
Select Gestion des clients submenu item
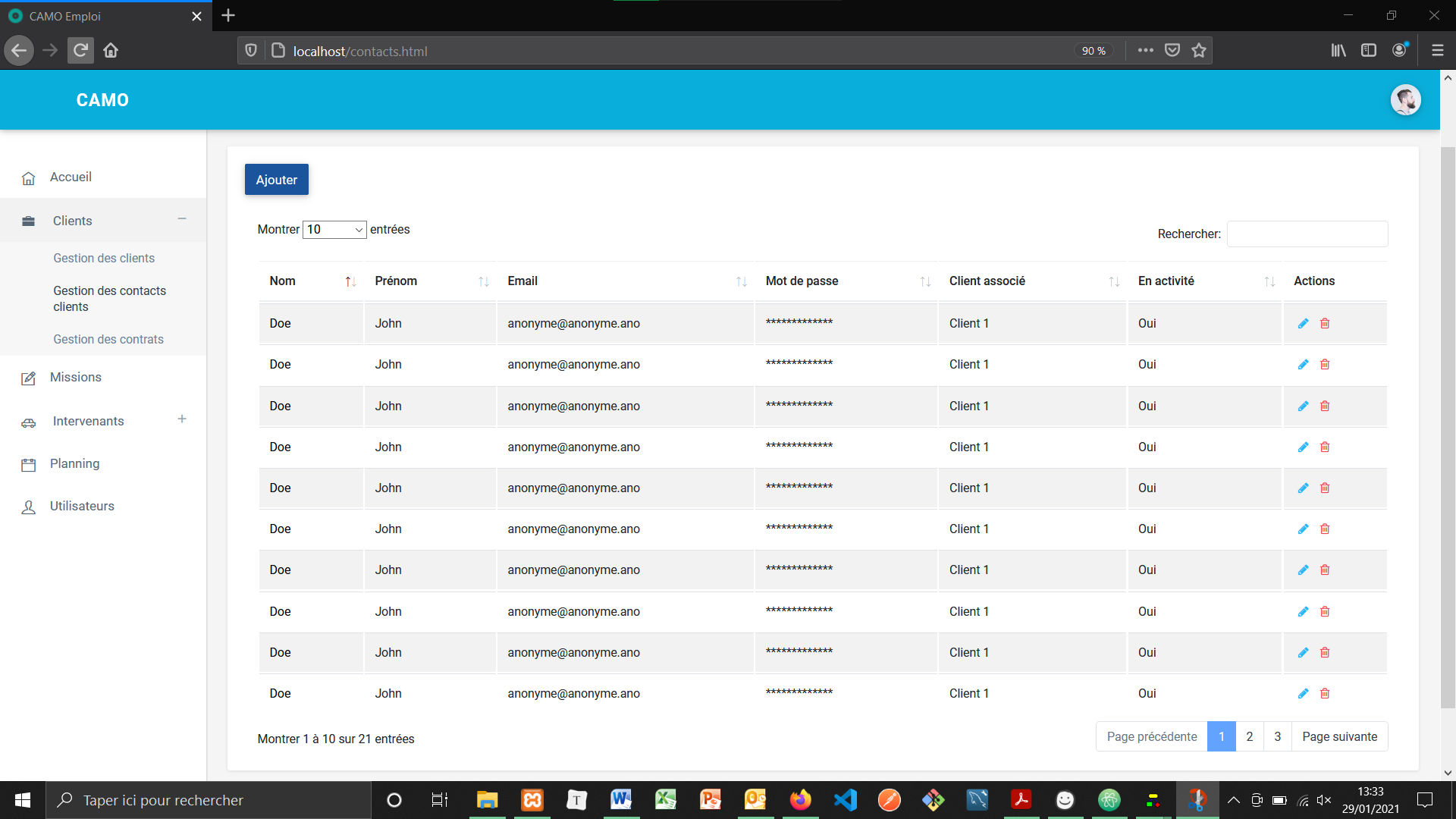[104, 258]
